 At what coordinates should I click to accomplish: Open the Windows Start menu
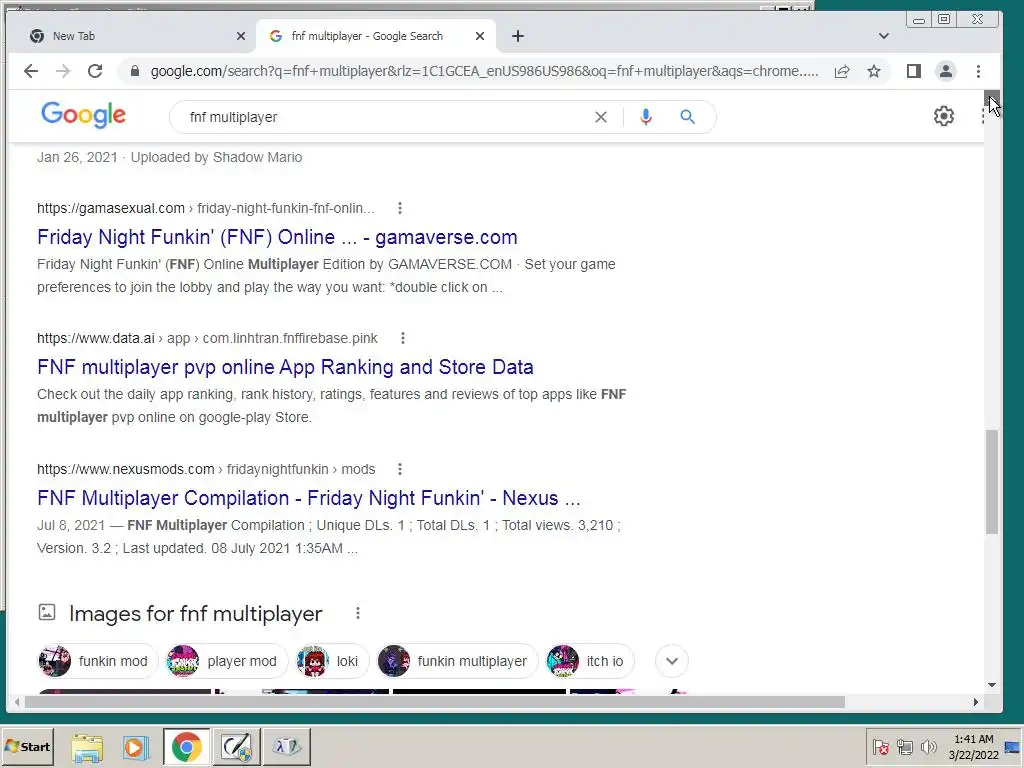pyautogui.click(x=27, y=746)
